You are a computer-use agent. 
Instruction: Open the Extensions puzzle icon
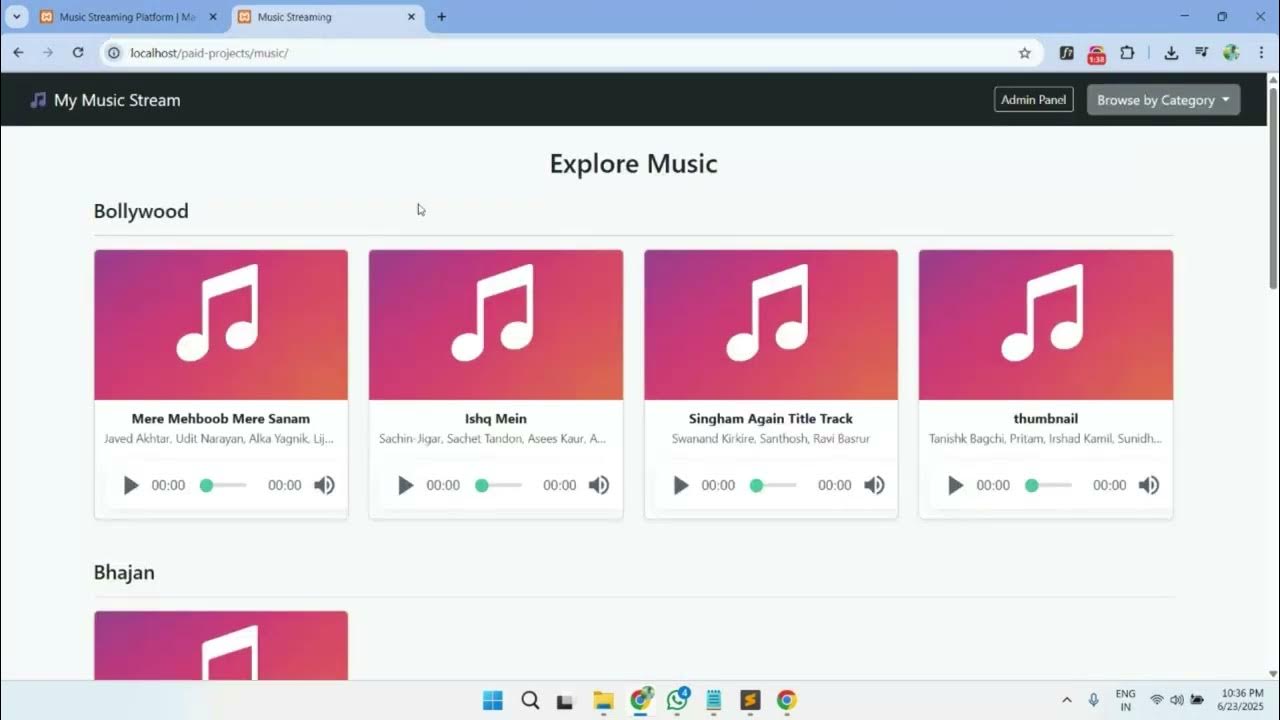tap(1127, 53)
